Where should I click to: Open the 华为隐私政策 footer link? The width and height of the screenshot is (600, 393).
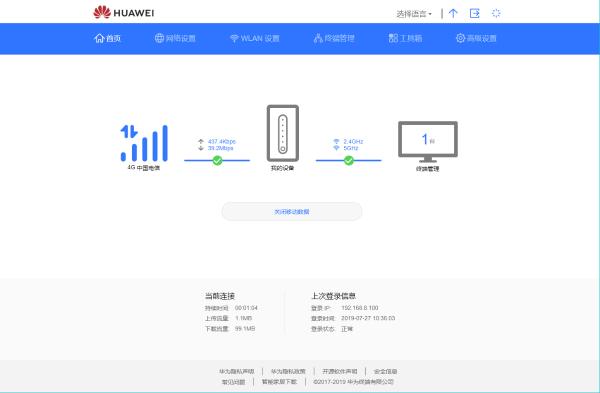(x=288, y=372)
